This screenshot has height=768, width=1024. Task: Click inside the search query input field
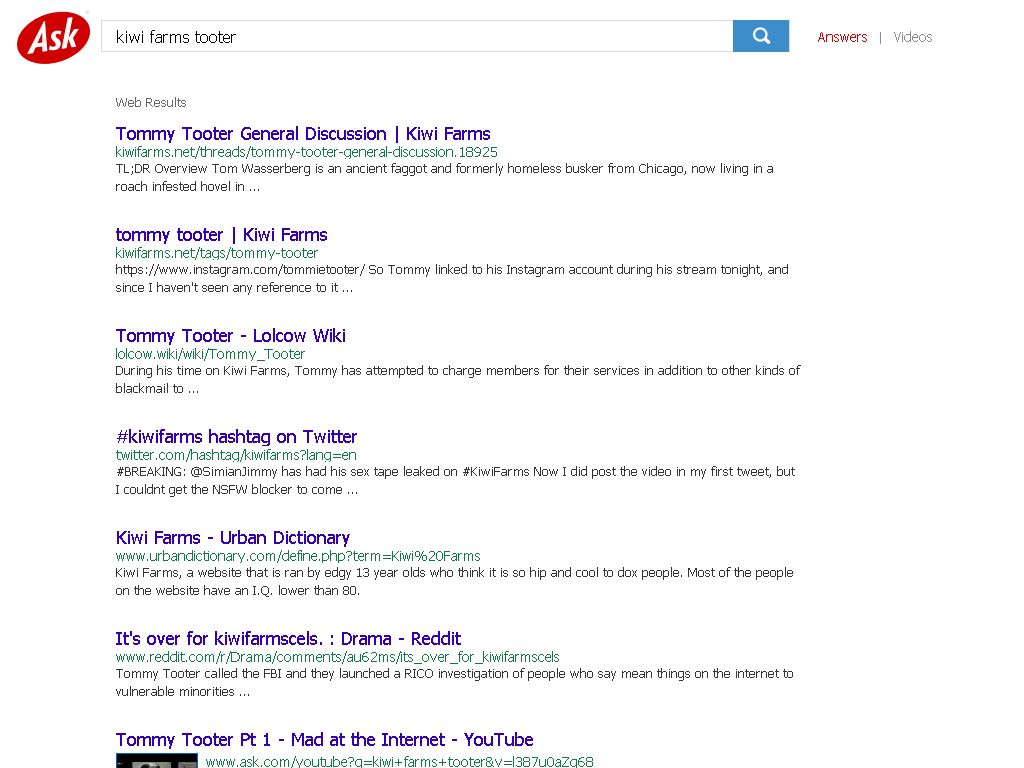417,36
